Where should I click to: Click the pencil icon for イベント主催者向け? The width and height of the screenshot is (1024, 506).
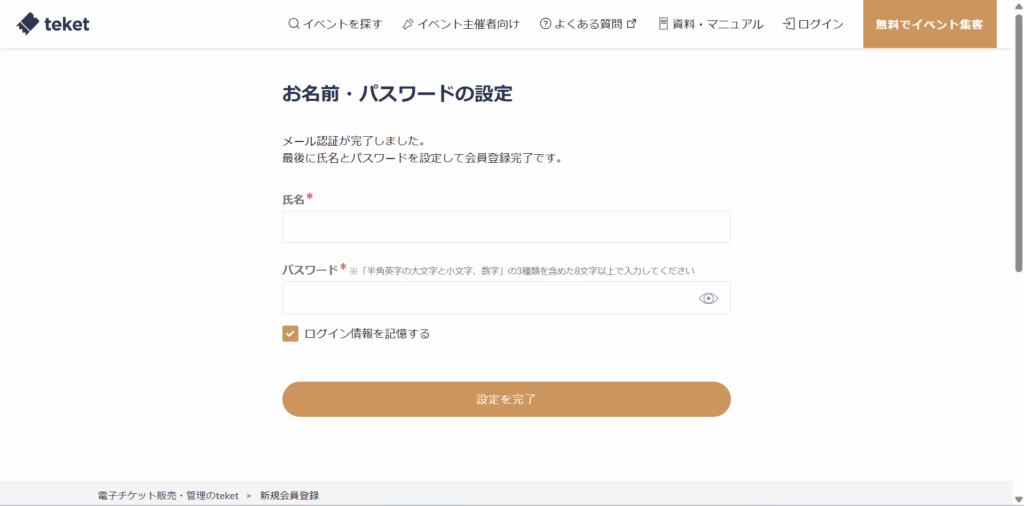click(x=407, y=24)
